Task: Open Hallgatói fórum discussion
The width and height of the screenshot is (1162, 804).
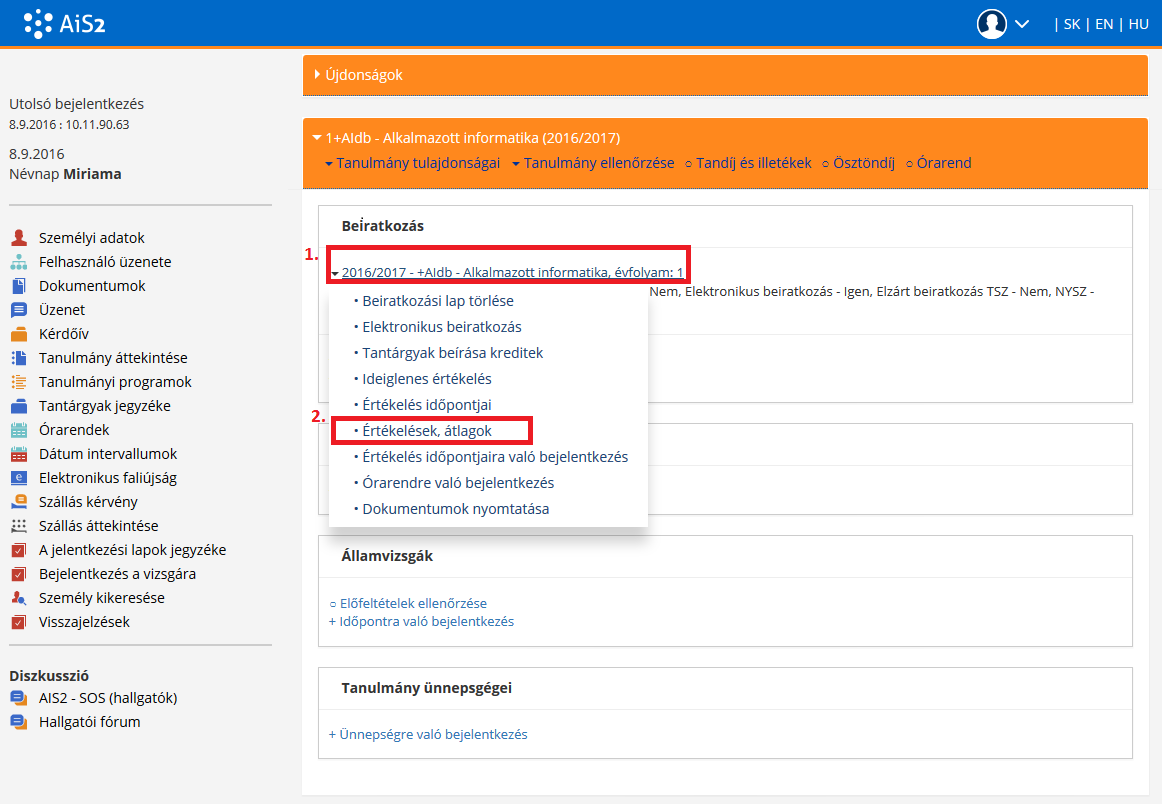Action: pos(89,722)
